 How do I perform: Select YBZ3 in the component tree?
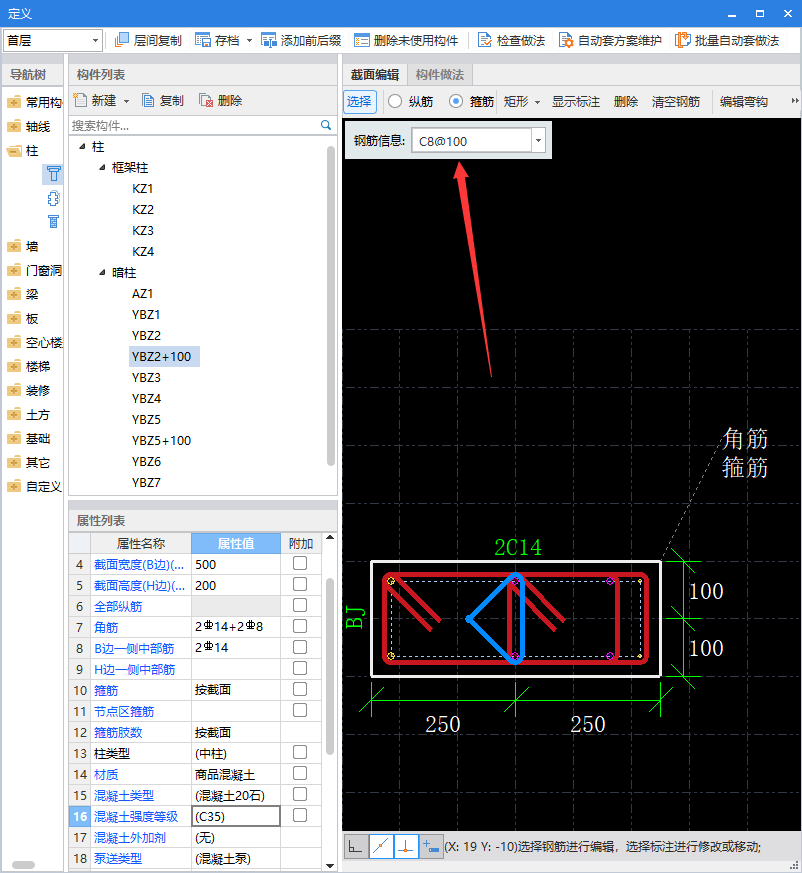(146, 377)
